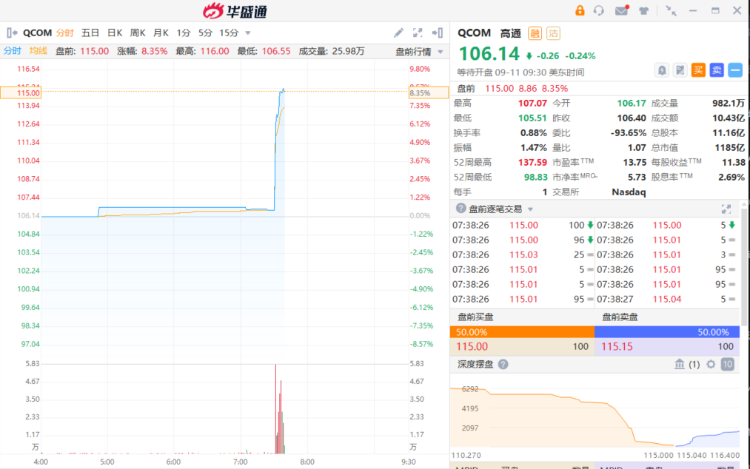Collapse the left panel beside QCOM
The image size is (750, 469).
click(x=12, y=33)
